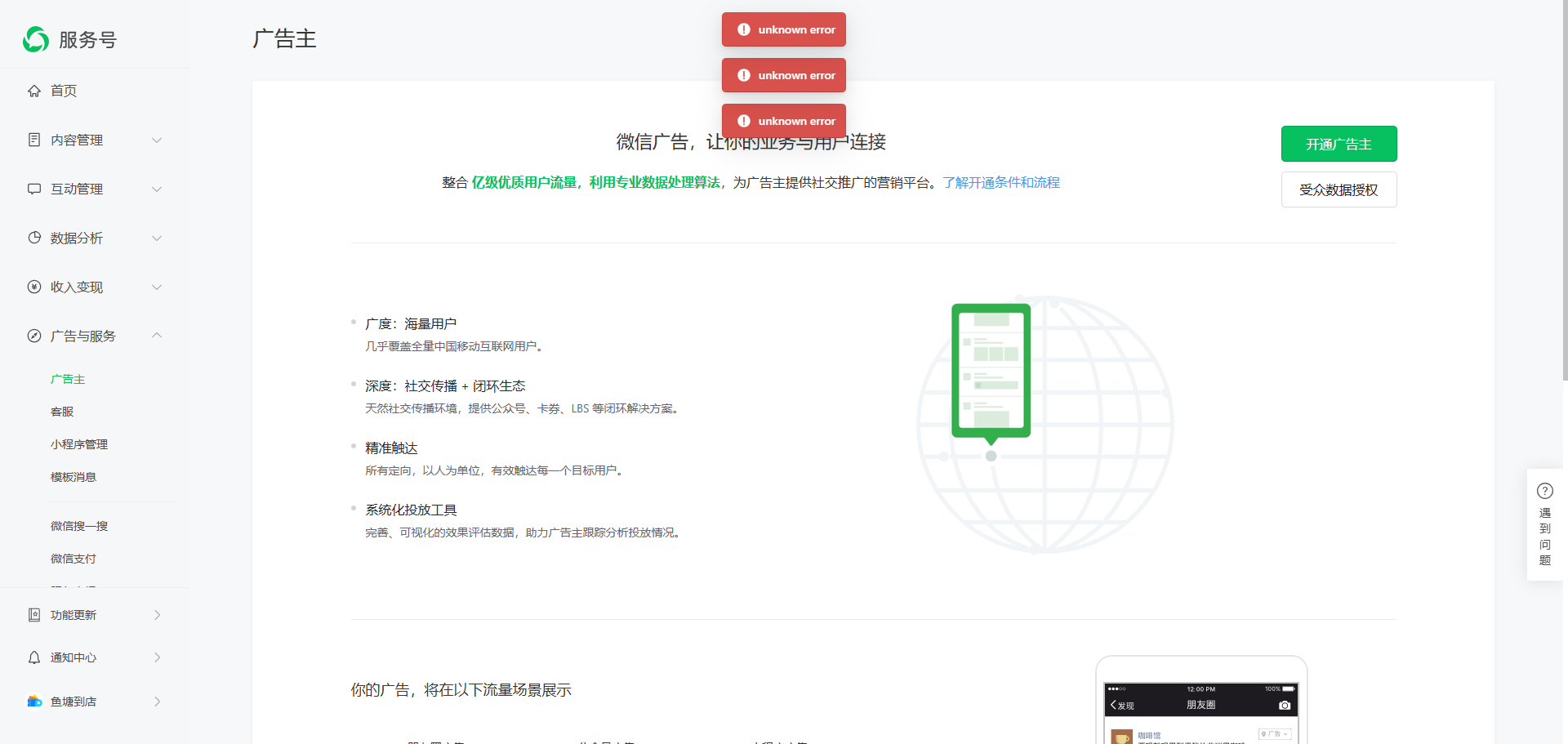This screenshot has height=744, width=1568.
Task: Click the 遇到问题 help panel
Action: (x=1545, y=524)
